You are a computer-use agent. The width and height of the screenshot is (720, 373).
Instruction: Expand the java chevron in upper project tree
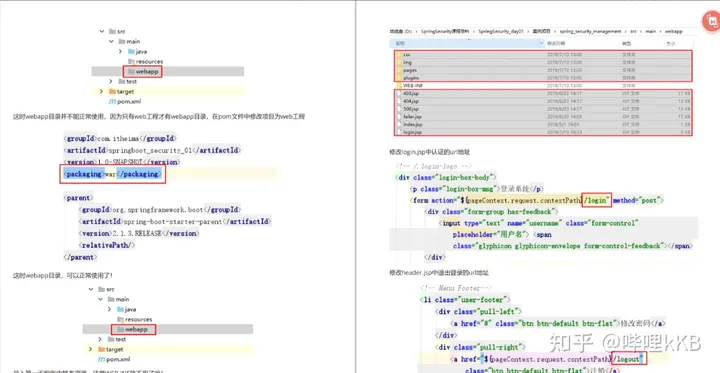[x=120, y=51]
